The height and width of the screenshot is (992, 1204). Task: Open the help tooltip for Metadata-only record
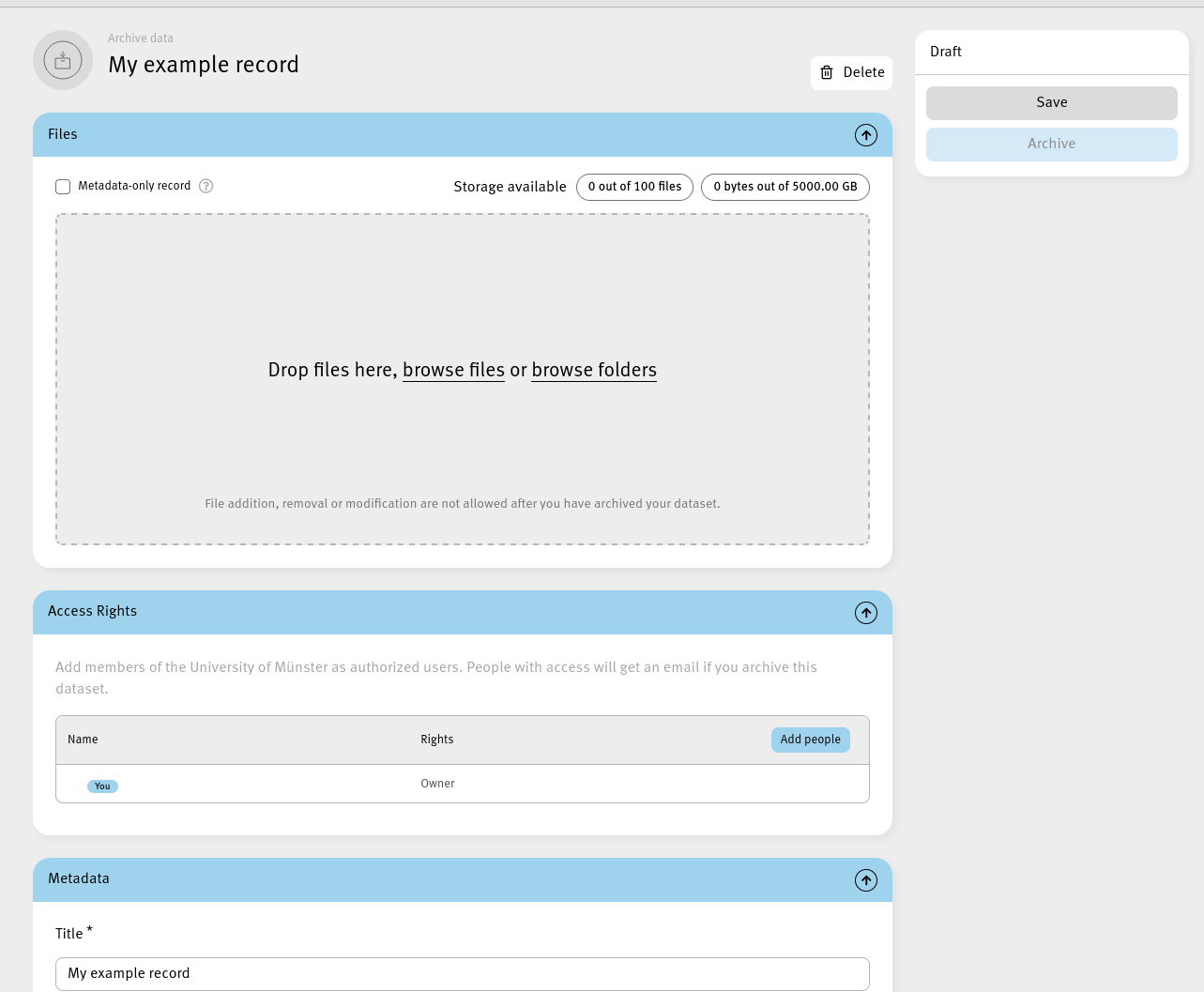[206, 186]
